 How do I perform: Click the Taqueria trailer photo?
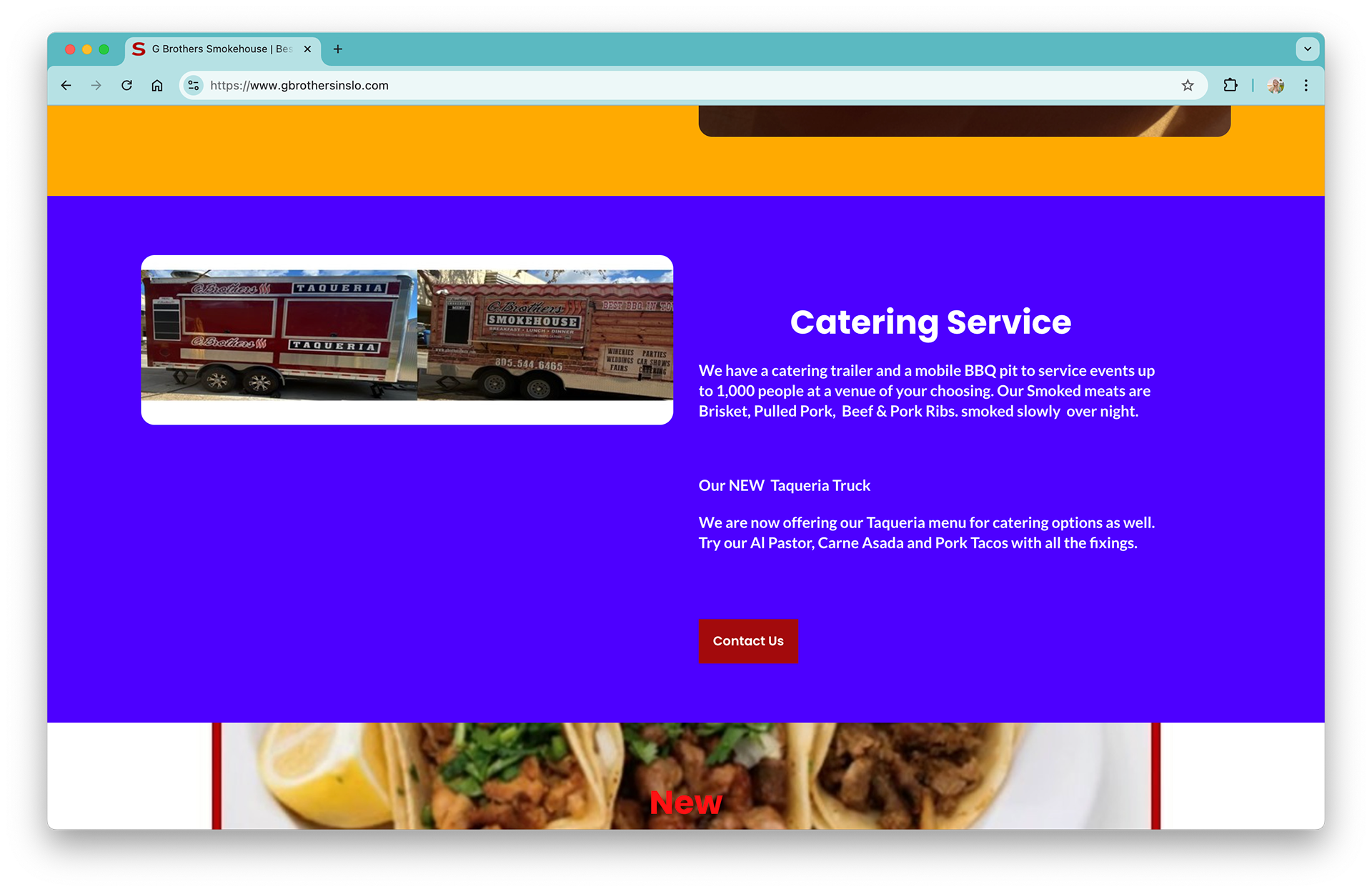(x=279, y=334)
